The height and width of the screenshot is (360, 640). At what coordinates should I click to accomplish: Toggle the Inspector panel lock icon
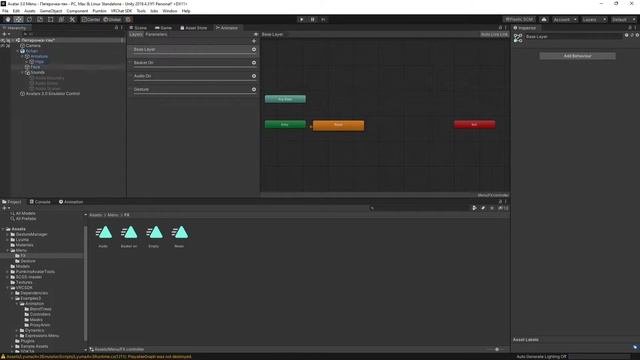(x=630, y=28)
